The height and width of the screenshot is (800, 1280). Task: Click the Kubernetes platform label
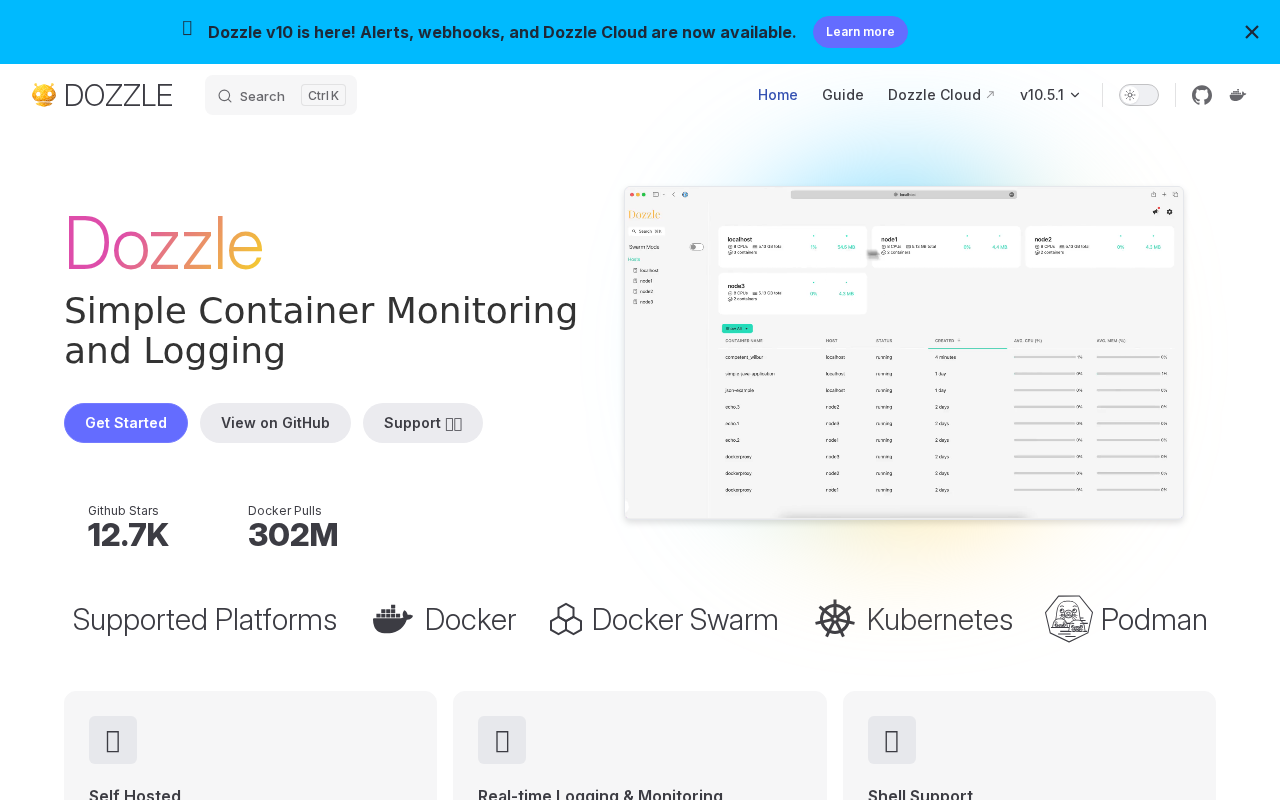pos(940,620)
